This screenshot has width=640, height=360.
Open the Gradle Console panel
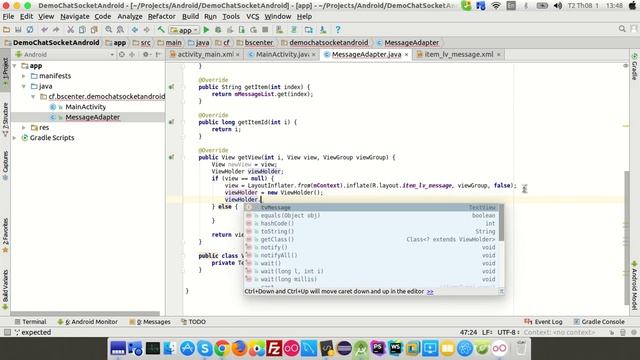pos(599,322)
